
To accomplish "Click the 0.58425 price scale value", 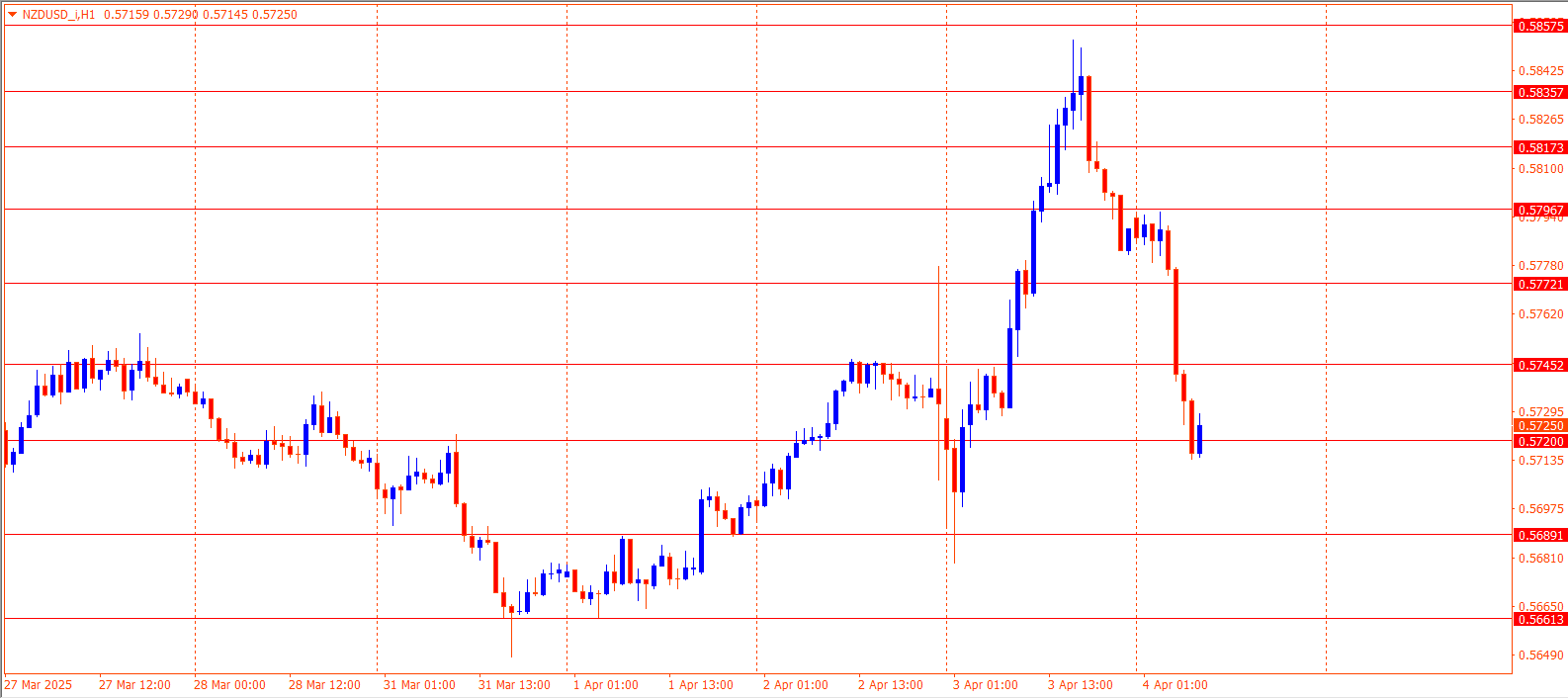I will (1541, 71).
